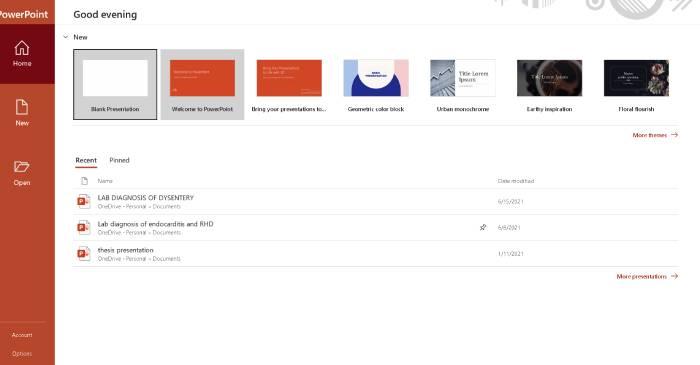Click PowerPoint file icon beside endocarditis and RHD
The height and width of the screenshot is (365, 700).
pos(83,228)
